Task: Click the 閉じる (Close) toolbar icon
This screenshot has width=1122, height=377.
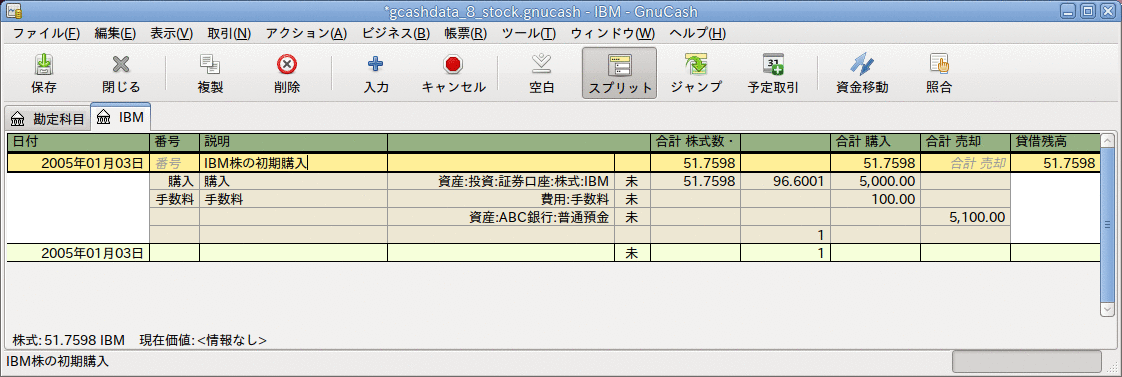Action: [x=120, y=65]
